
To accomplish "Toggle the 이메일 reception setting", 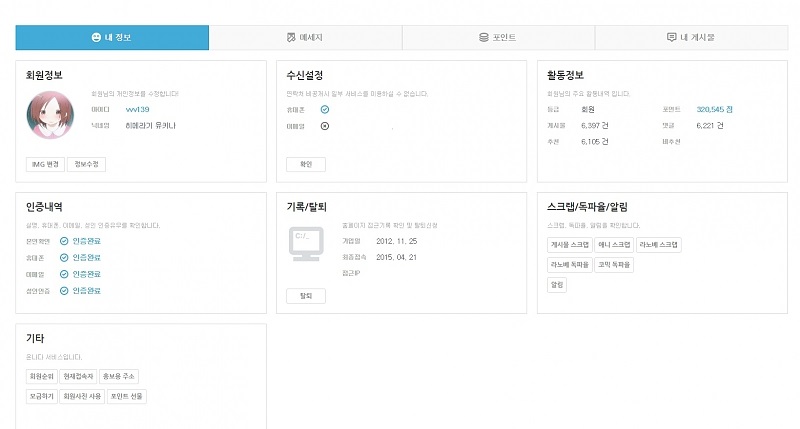I will (x=325, y=126).
